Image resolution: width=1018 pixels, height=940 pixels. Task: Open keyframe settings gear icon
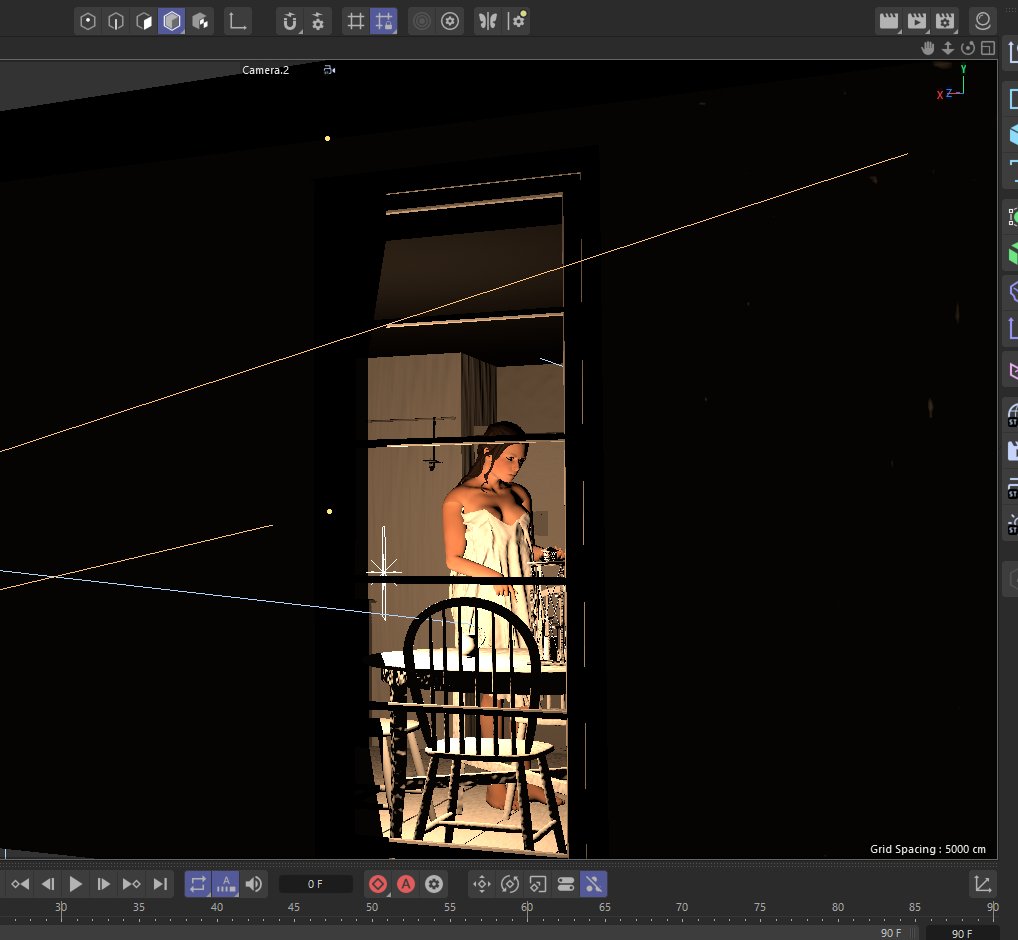434,884
